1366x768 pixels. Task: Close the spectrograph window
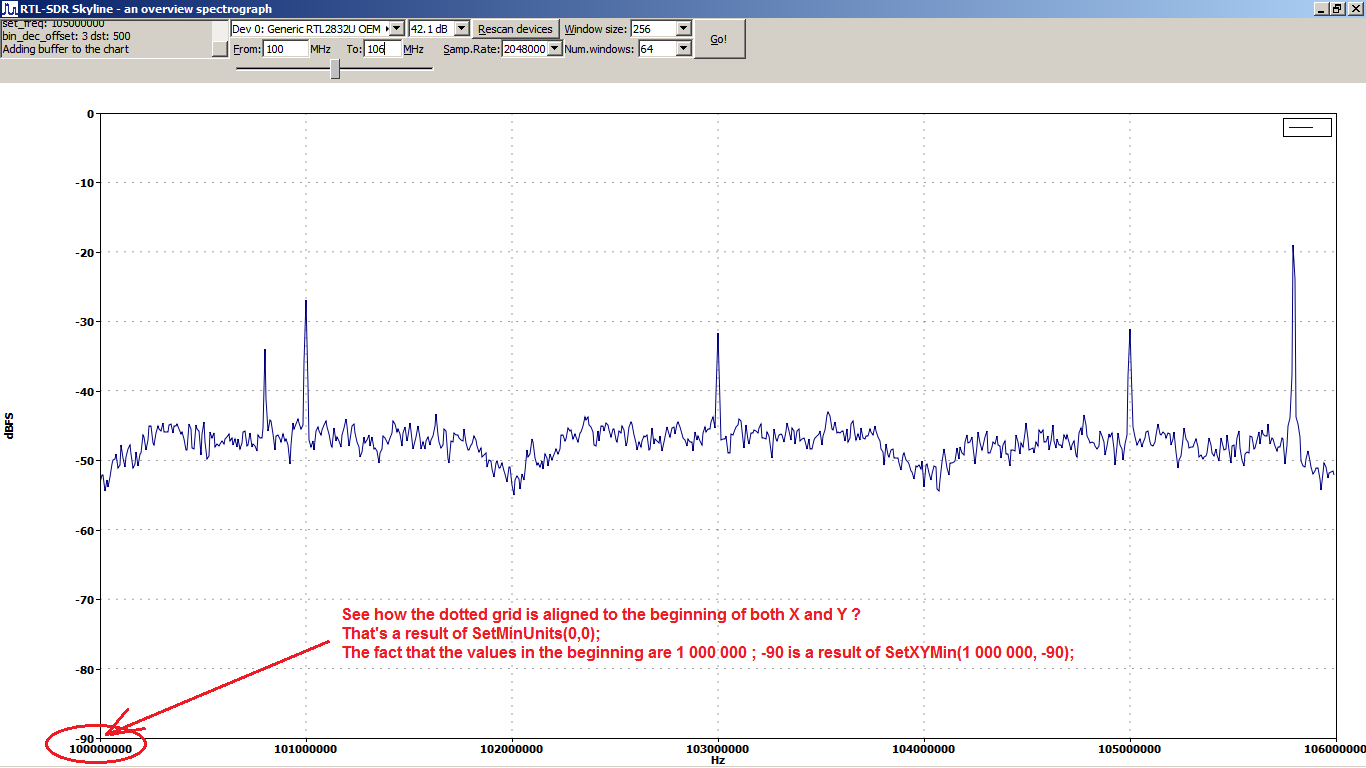(1354, 8)
